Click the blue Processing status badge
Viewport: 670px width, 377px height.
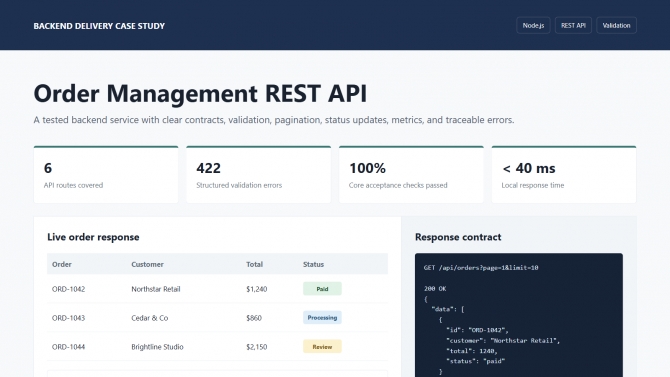322,318
